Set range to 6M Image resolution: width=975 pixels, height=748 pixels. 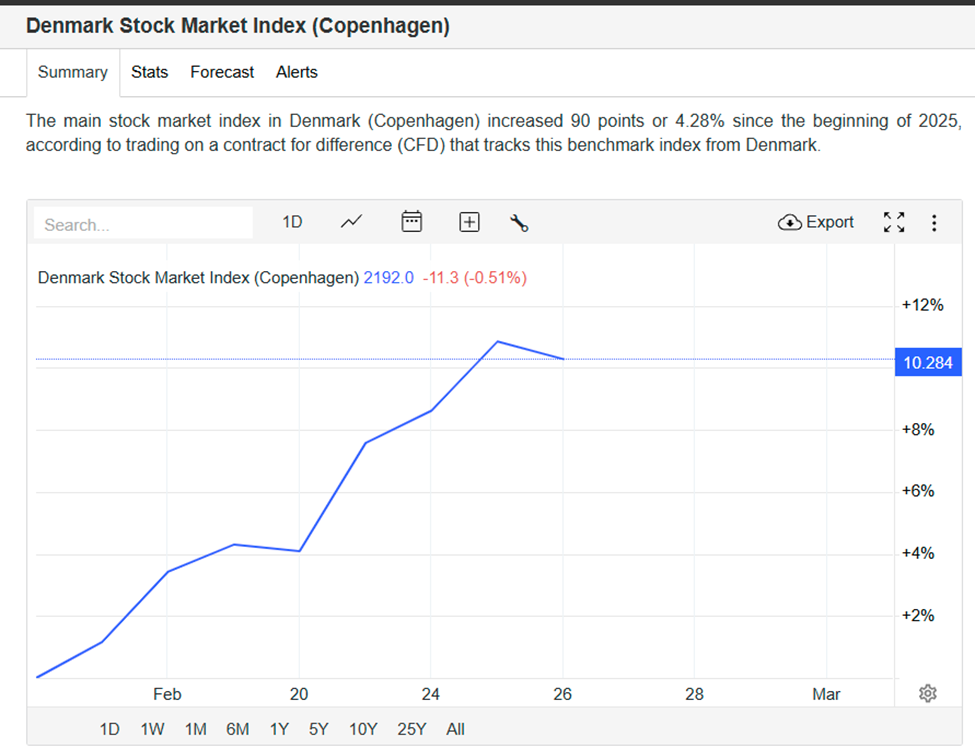pyautogui.click(x=237, y=729)
